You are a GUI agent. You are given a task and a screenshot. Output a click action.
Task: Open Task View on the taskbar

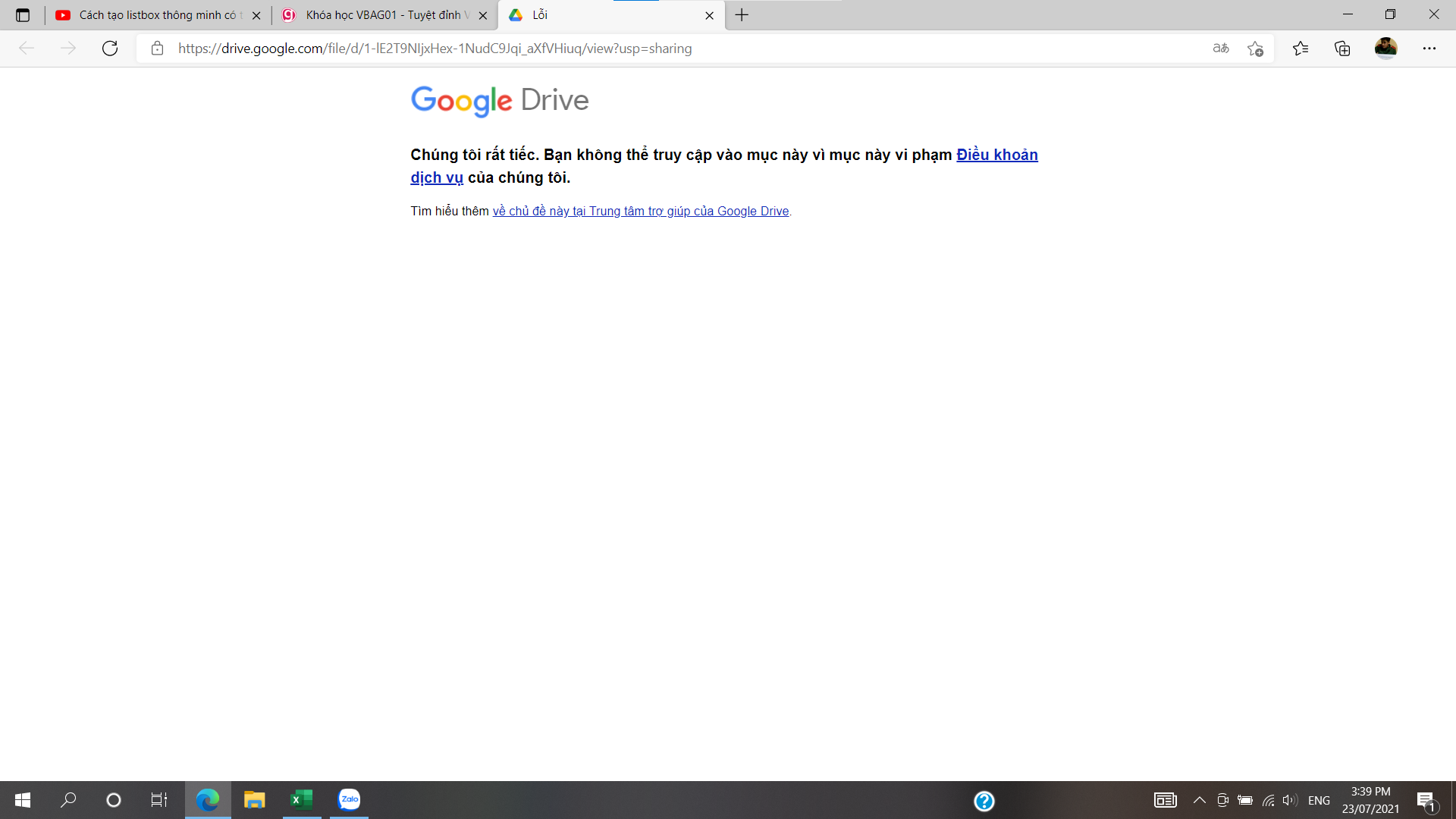point(159,800)
